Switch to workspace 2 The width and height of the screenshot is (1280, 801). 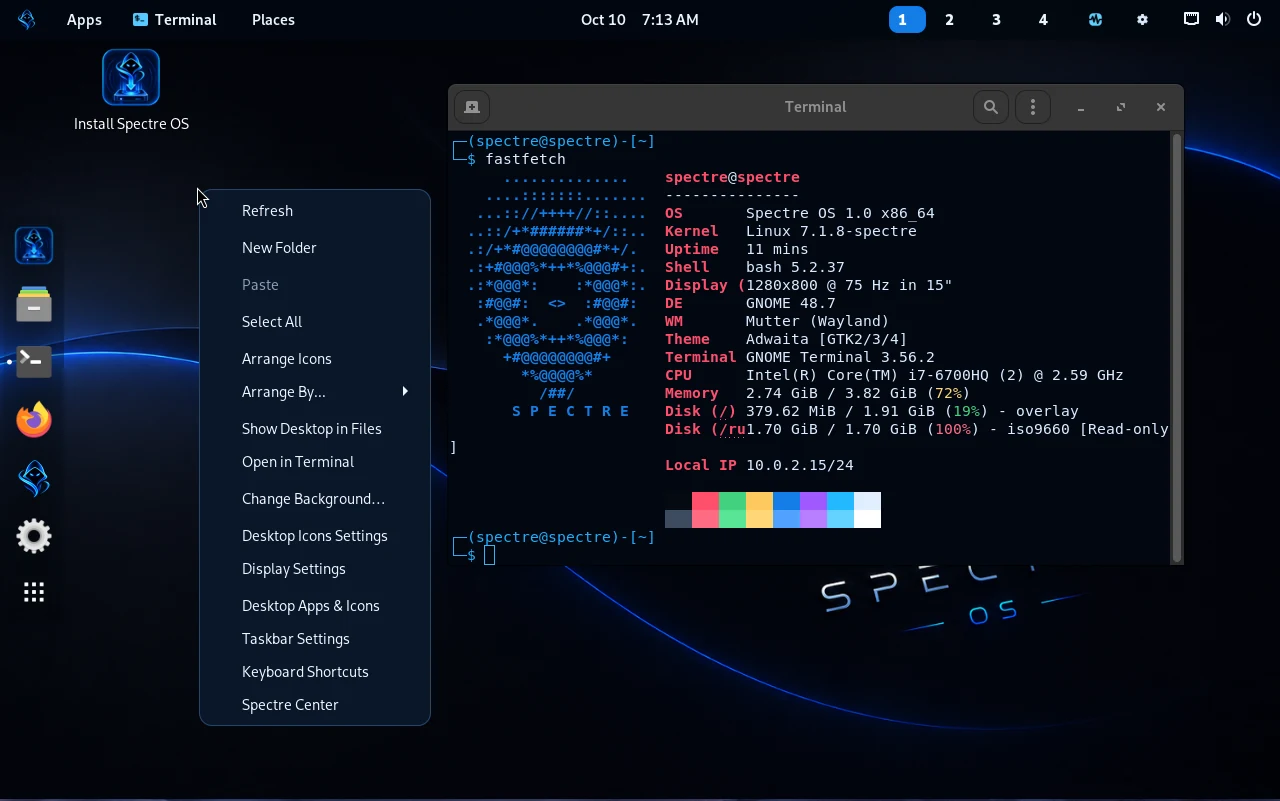[x=949, y=19]
